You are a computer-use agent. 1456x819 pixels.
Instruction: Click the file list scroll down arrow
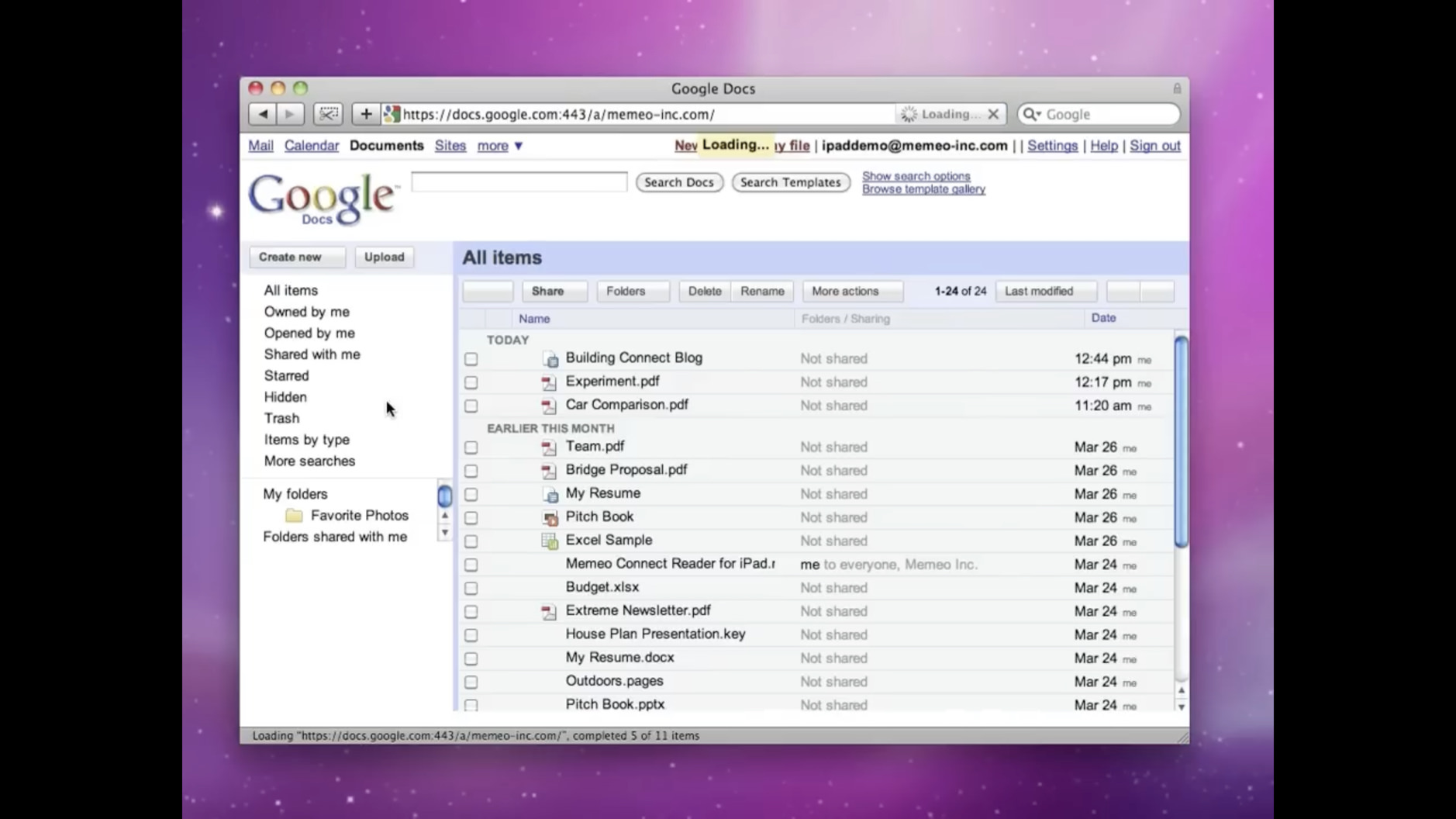[1181, 707]
